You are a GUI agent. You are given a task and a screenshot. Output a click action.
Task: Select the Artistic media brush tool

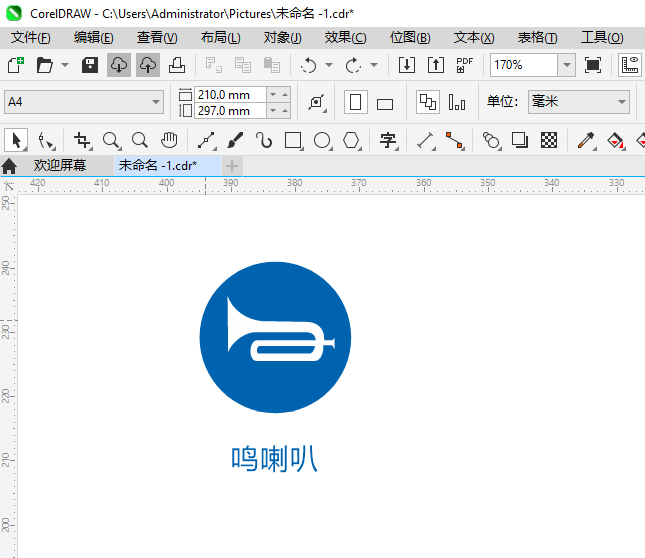235,141
